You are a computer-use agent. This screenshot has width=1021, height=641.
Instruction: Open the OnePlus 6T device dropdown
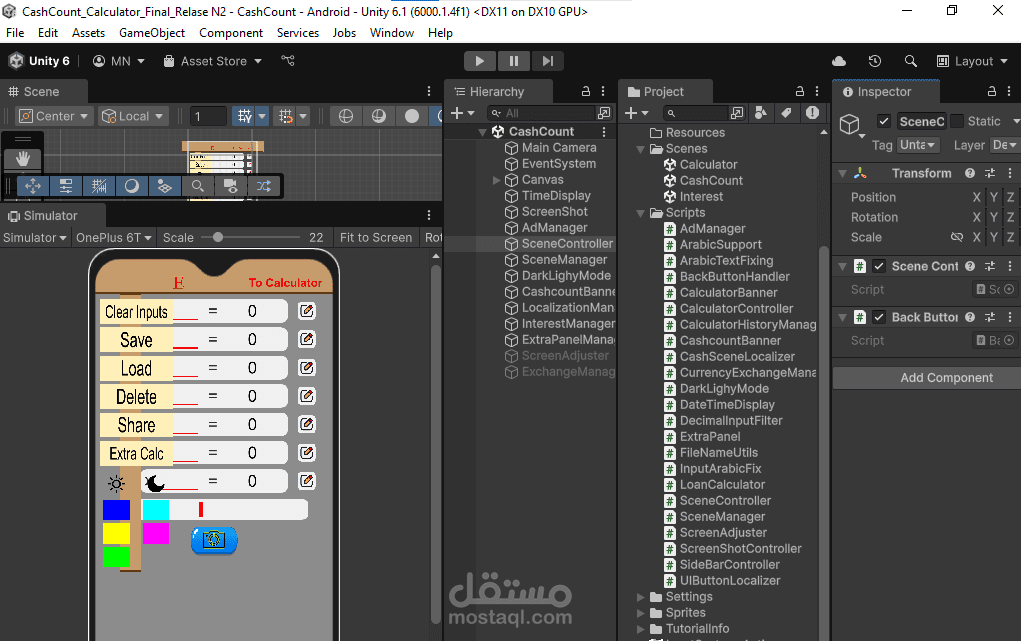pyautogui.click(x=113, y=238)
